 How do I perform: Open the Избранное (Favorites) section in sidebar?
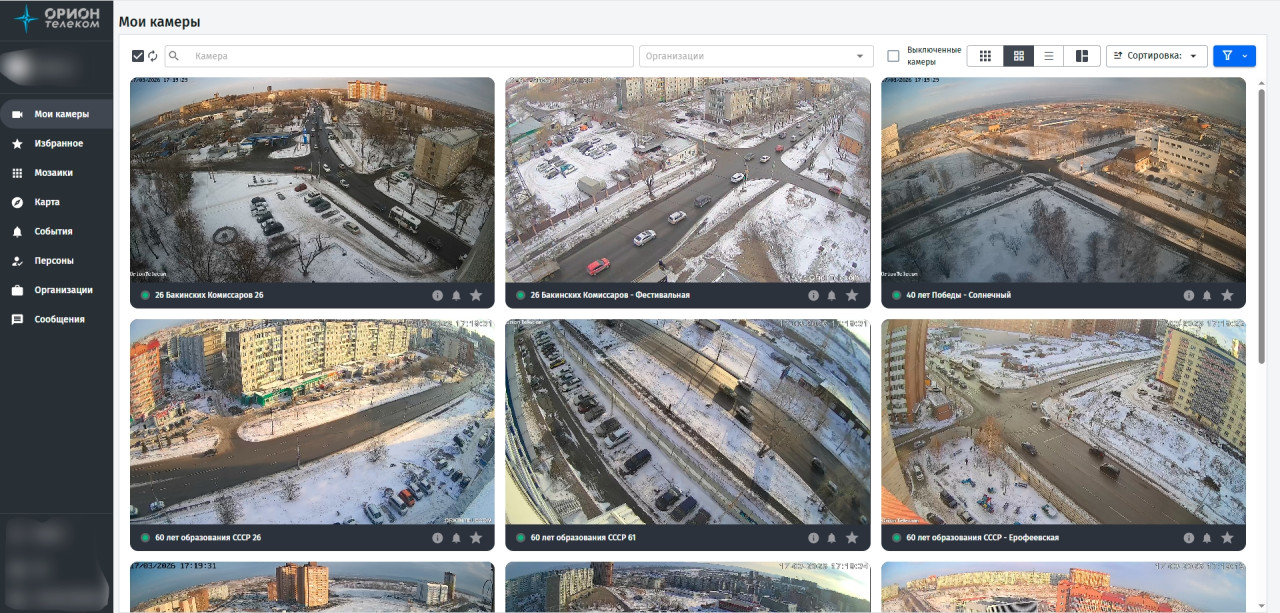58,143
